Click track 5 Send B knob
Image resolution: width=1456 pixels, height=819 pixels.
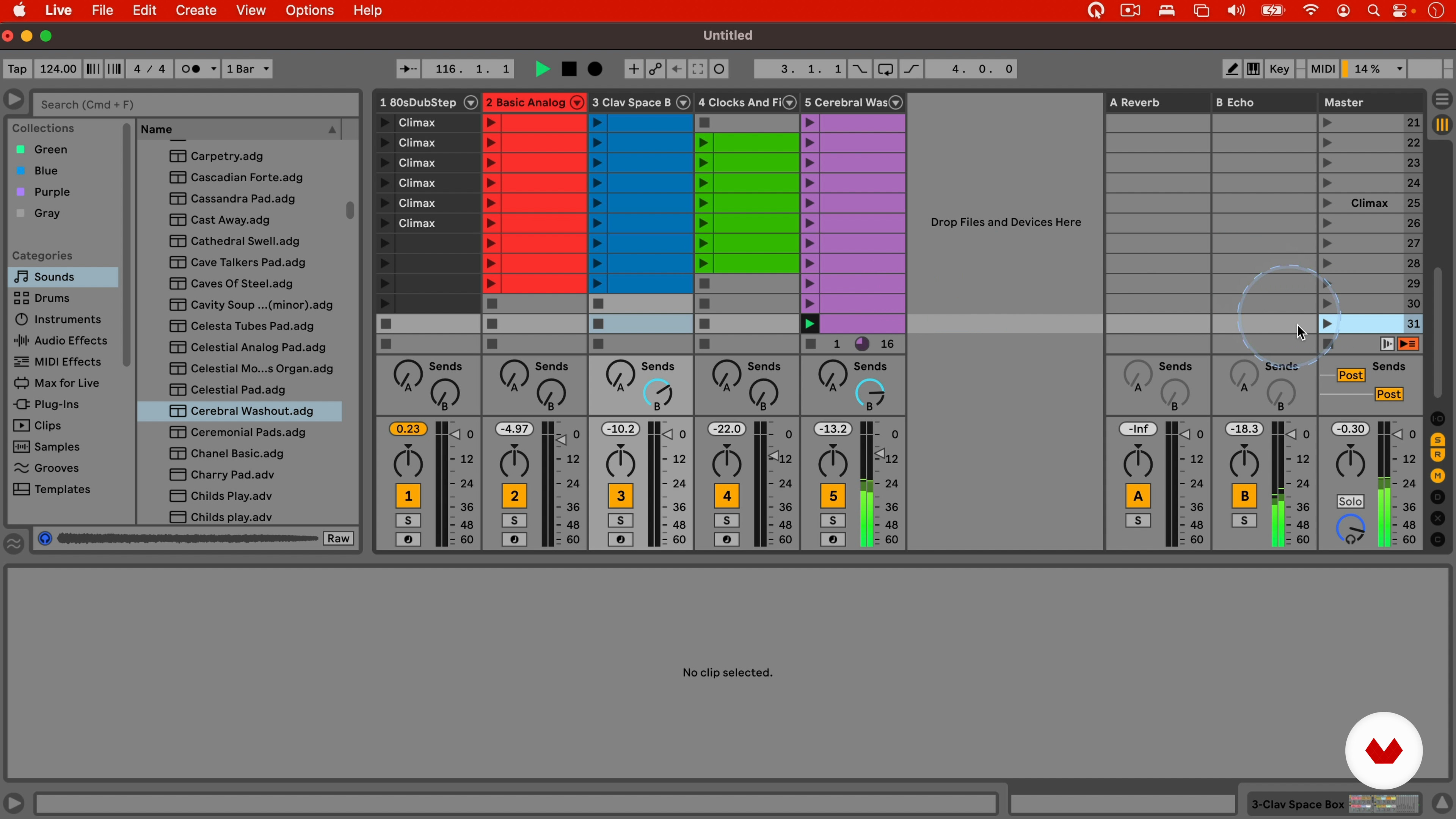coord(871,394)
